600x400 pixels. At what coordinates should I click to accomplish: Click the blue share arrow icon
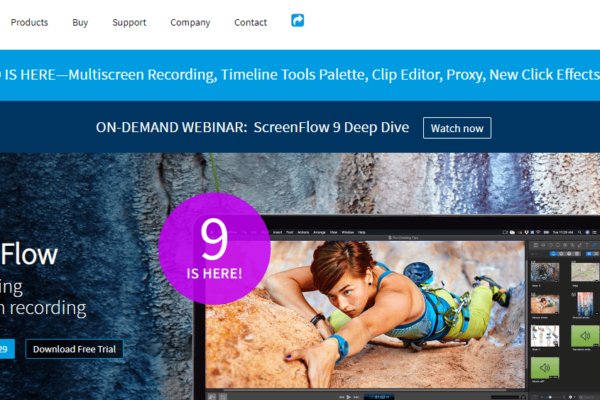click(x=297, y=20)
